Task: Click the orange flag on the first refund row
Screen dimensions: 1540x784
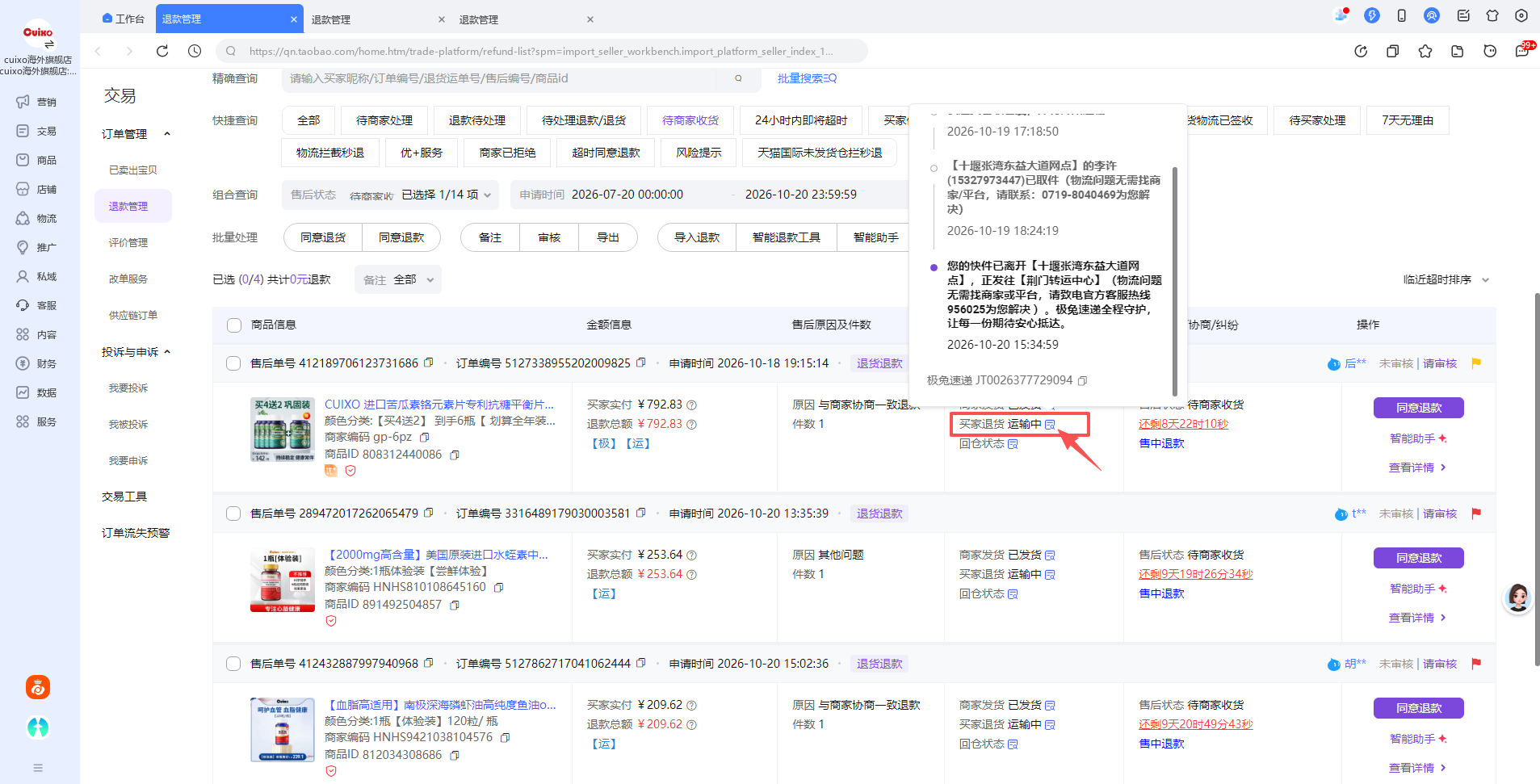Action: [1476, 363]
